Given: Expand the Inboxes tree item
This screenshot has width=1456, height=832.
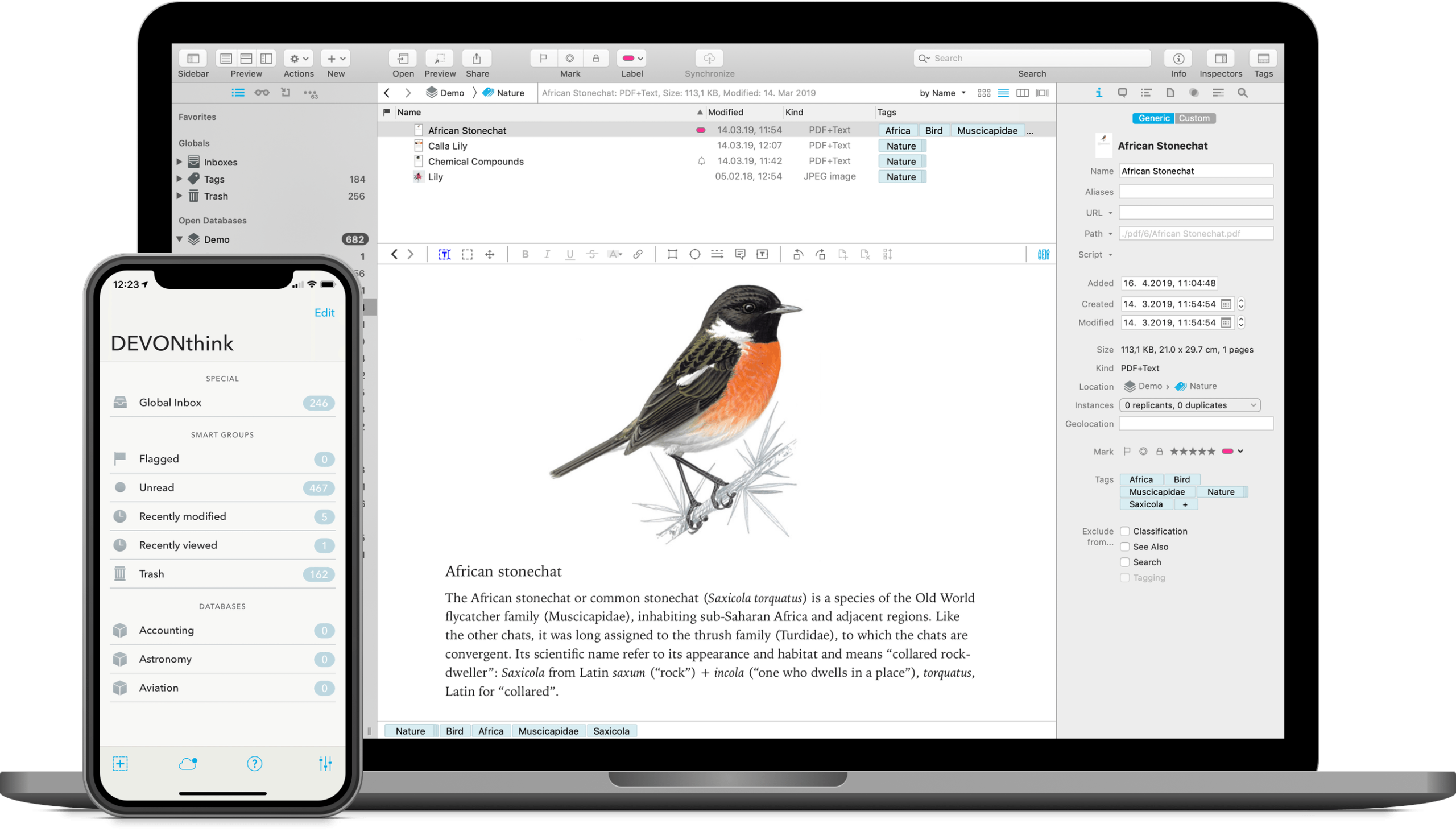Looking at the screenshot, I should pyautogui.click(x=179, y=162).
